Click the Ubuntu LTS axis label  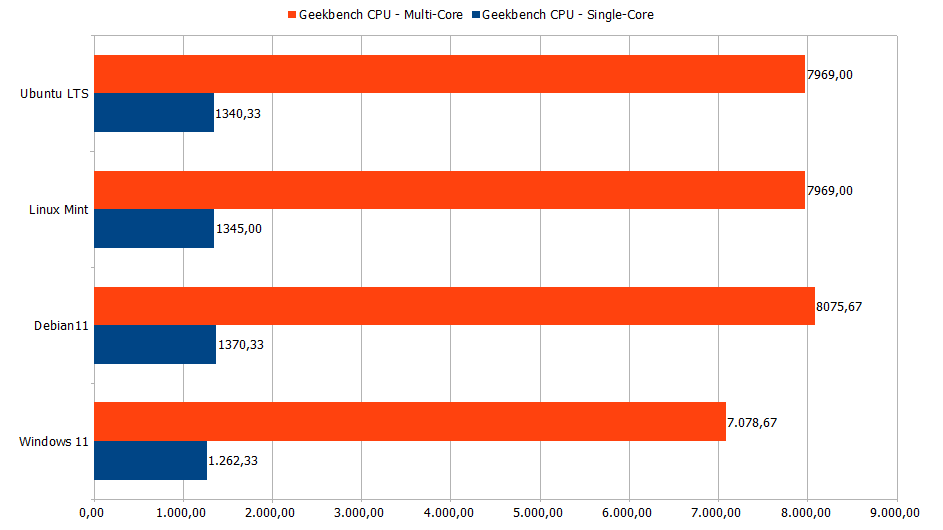click(x=54, y=94)
